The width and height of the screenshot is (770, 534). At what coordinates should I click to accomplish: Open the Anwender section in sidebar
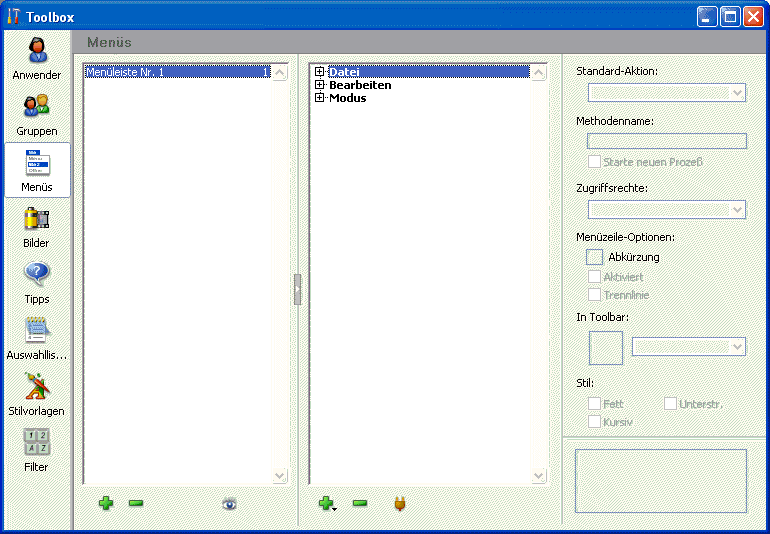tap(37, 58)
